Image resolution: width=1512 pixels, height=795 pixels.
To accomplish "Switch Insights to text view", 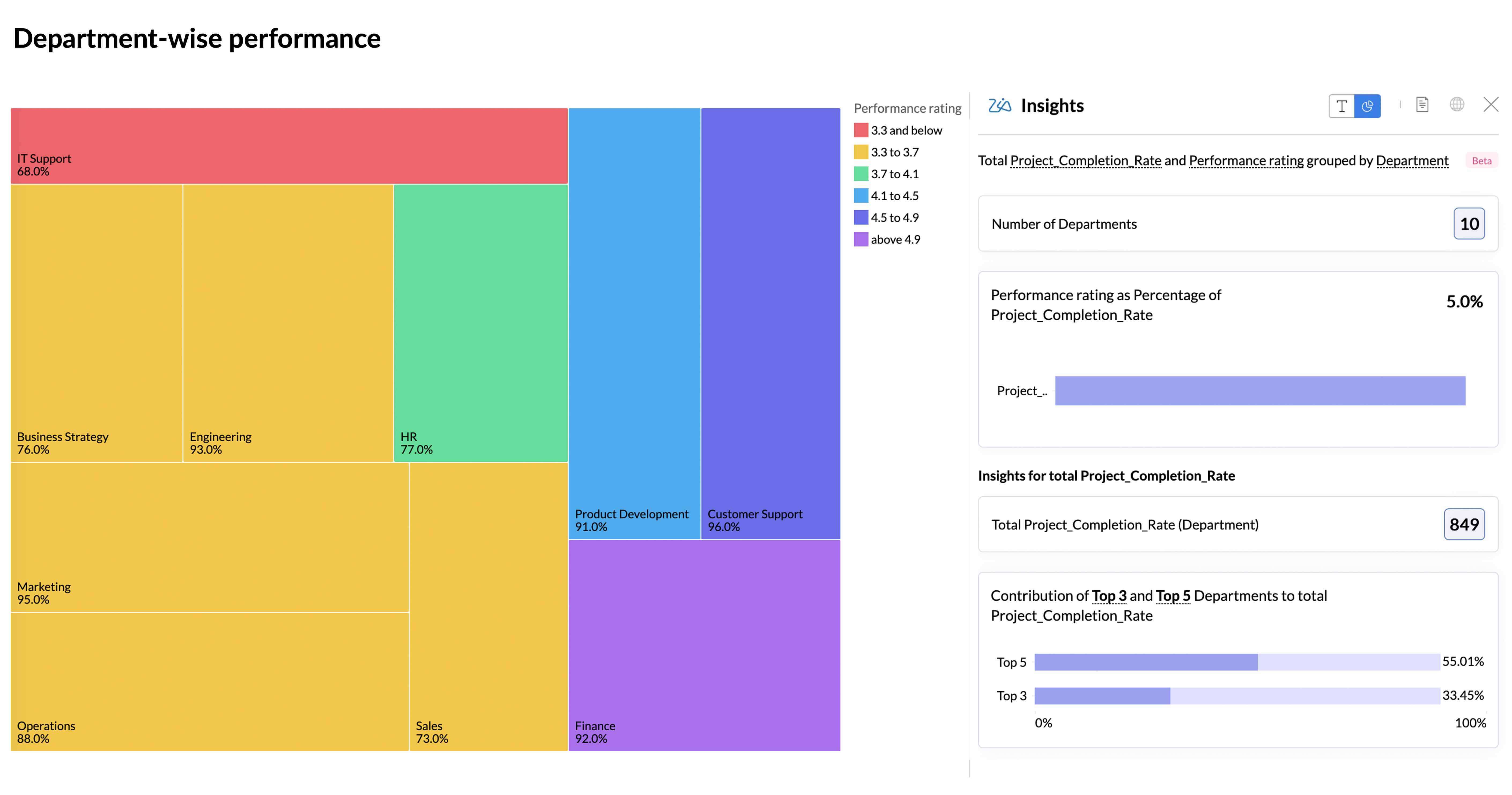I will pyautogui.click(x=1342, y=106).
